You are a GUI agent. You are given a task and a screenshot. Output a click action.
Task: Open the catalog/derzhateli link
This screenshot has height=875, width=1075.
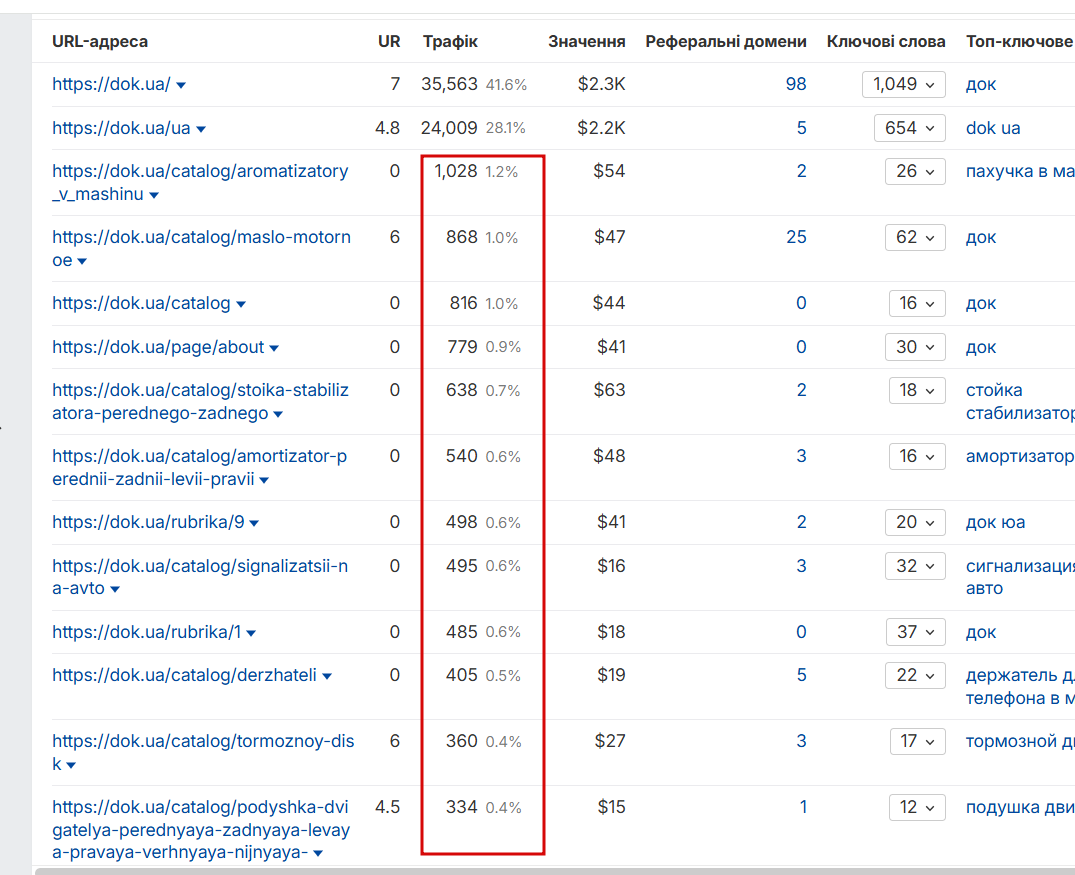point(184,675)
